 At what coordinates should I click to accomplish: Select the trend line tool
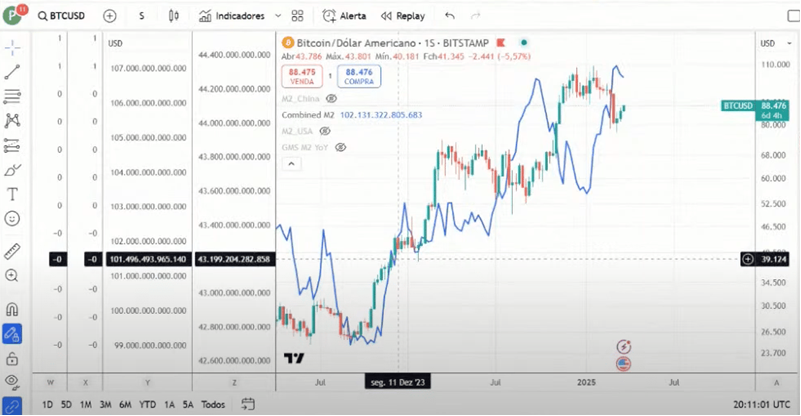(12, 72)
